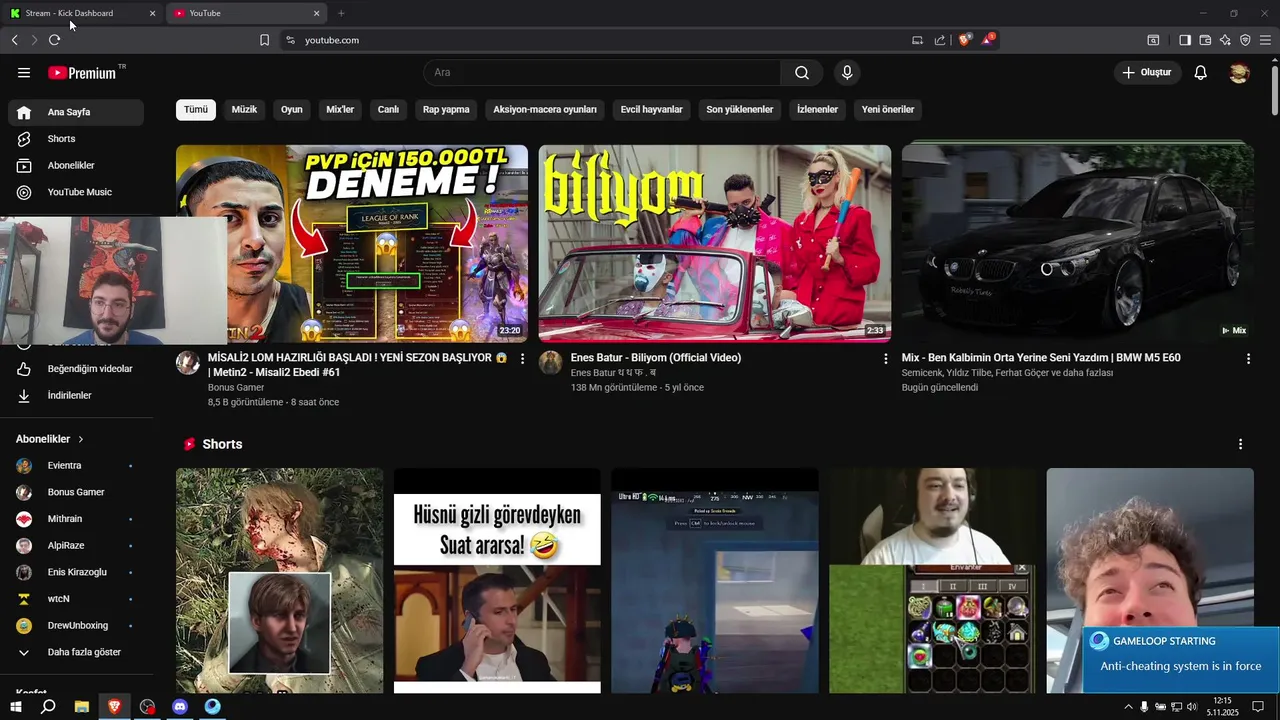Open options menu for the Mix video
This screenshot has height=720, width=1280.
coord(1248,358)
